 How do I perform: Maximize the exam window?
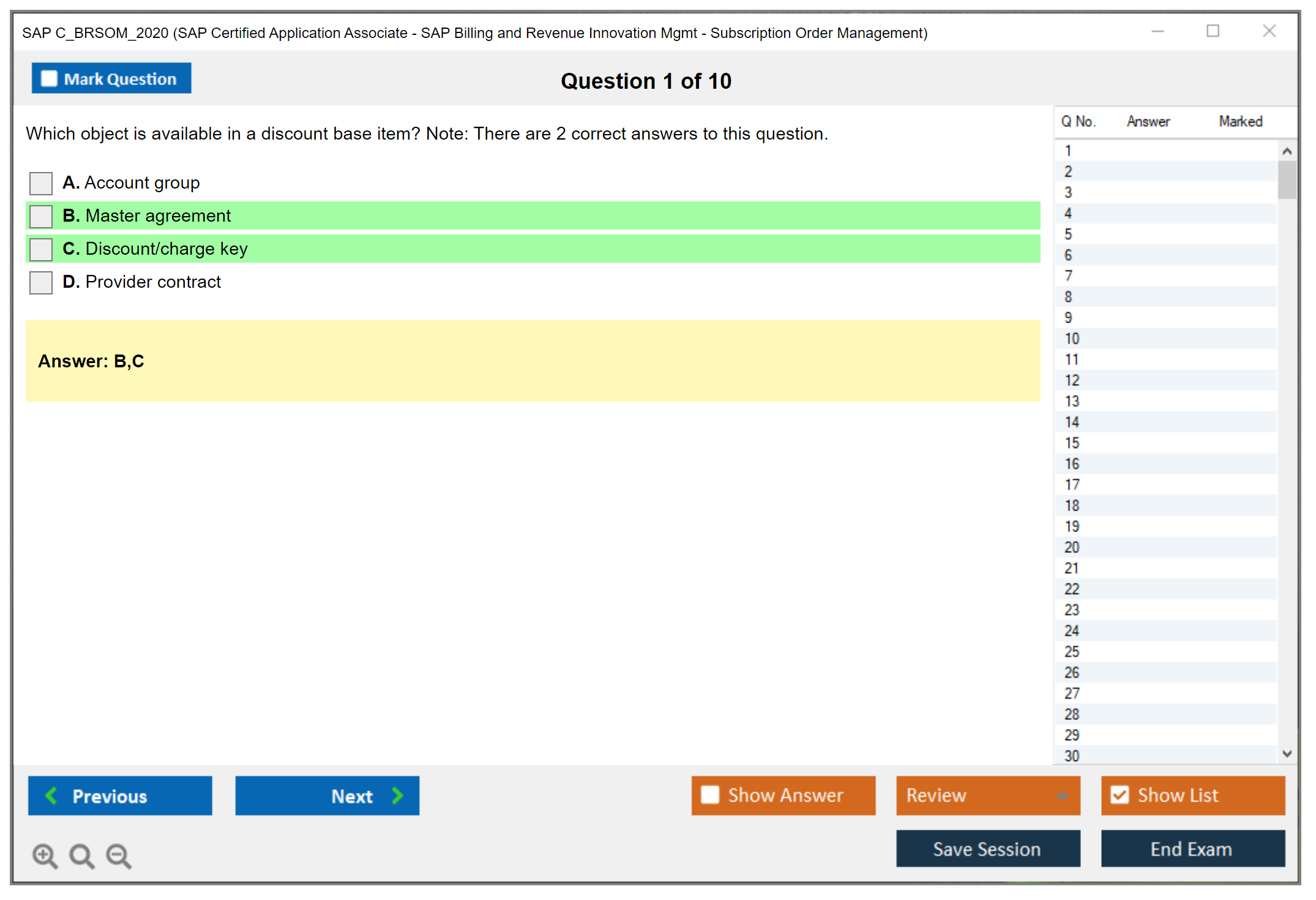pos(1213,31)
